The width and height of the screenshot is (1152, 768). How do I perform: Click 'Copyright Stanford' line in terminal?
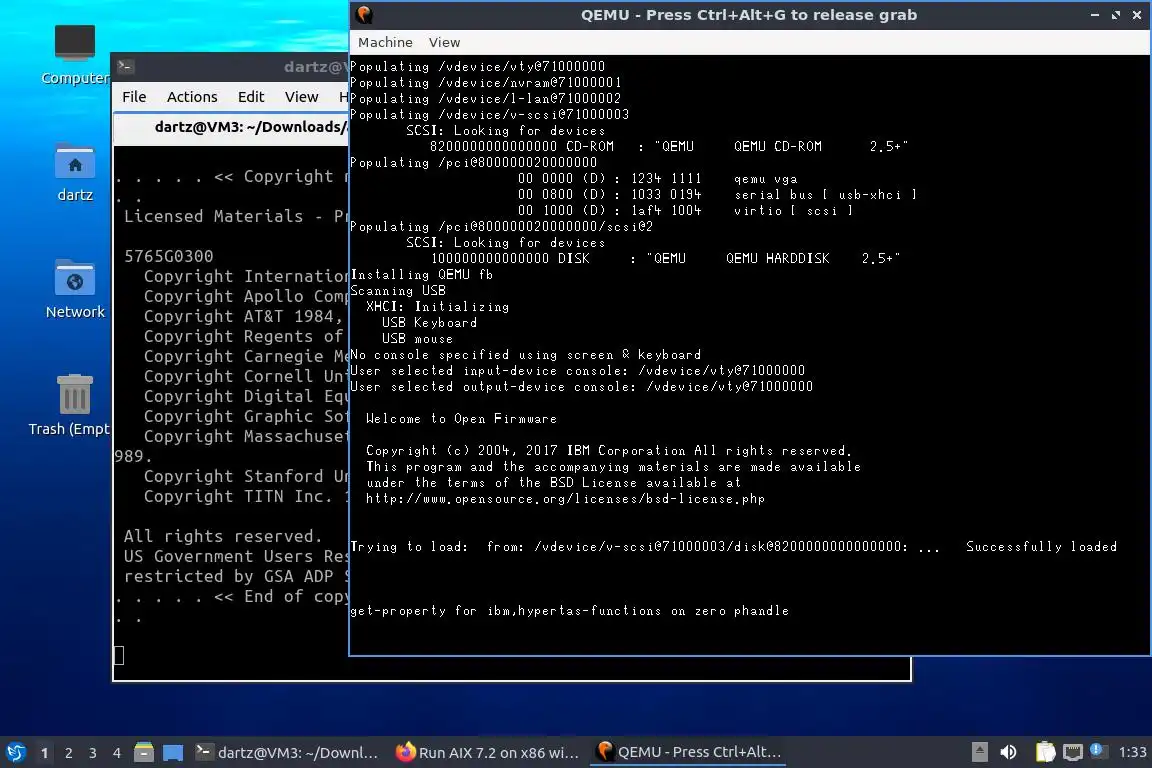point(246,476)
